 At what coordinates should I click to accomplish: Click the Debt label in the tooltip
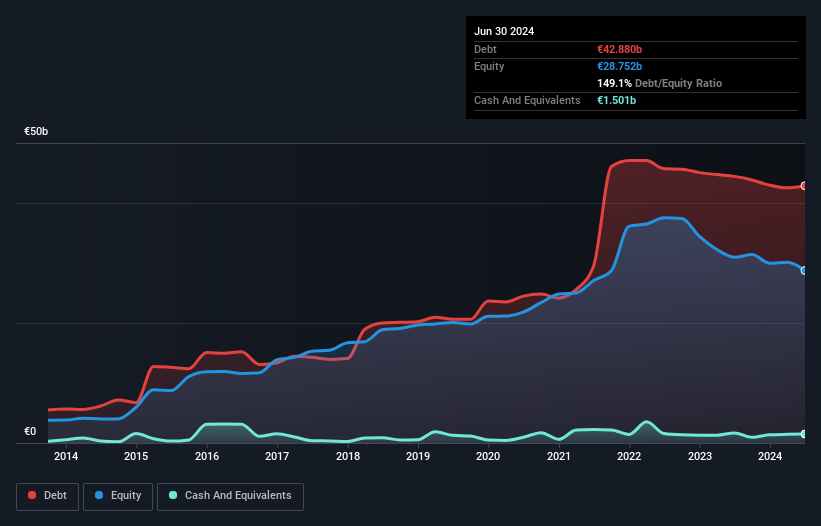(485, 49)
